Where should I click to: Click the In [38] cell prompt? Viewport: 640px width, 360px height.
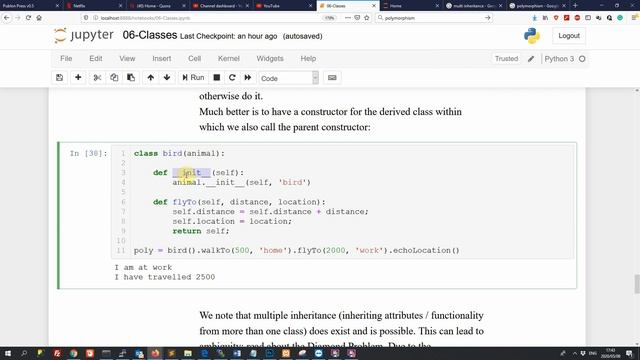coord(88,153)
